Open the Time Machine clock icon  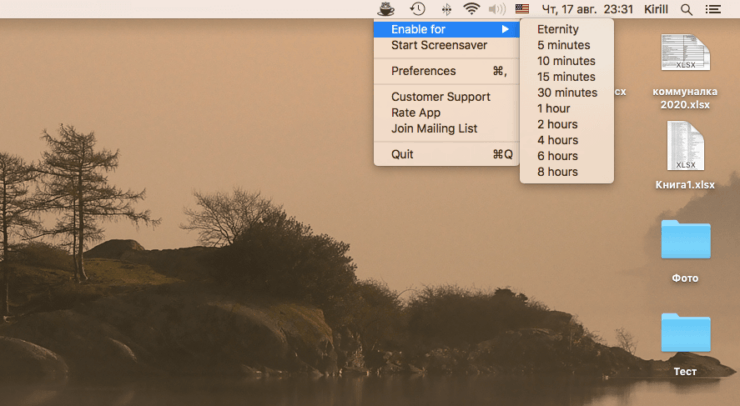417,9
